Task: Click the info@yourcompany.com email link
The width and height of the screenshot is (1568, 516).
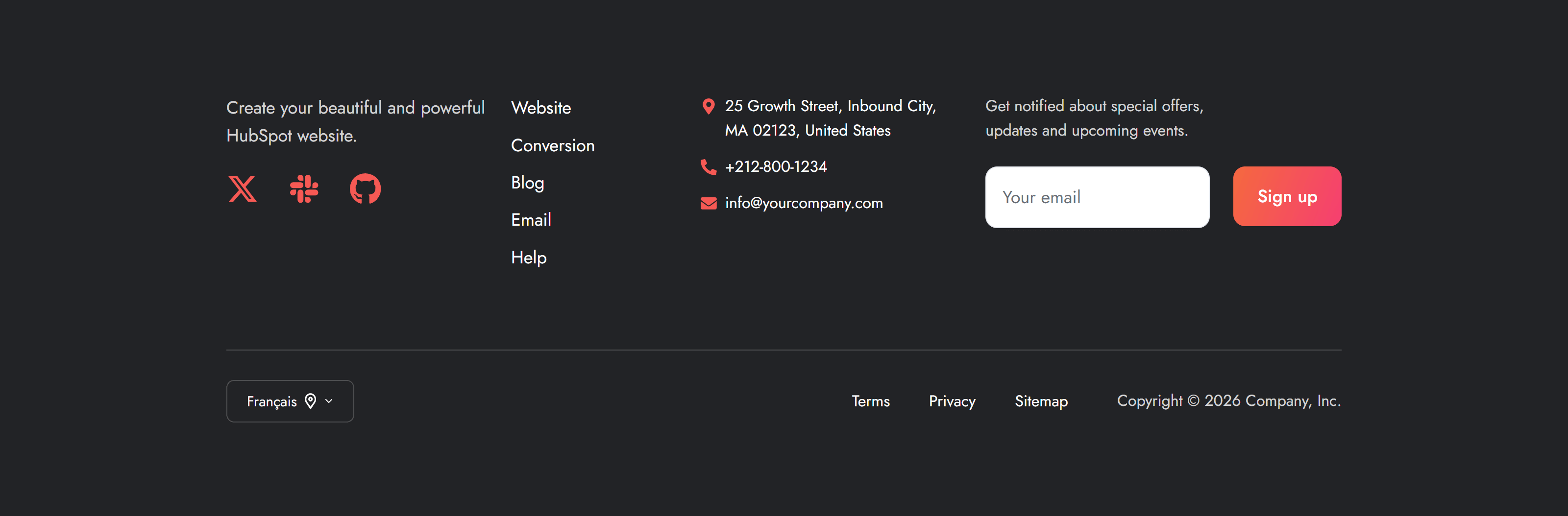Action: click(804, 203)
